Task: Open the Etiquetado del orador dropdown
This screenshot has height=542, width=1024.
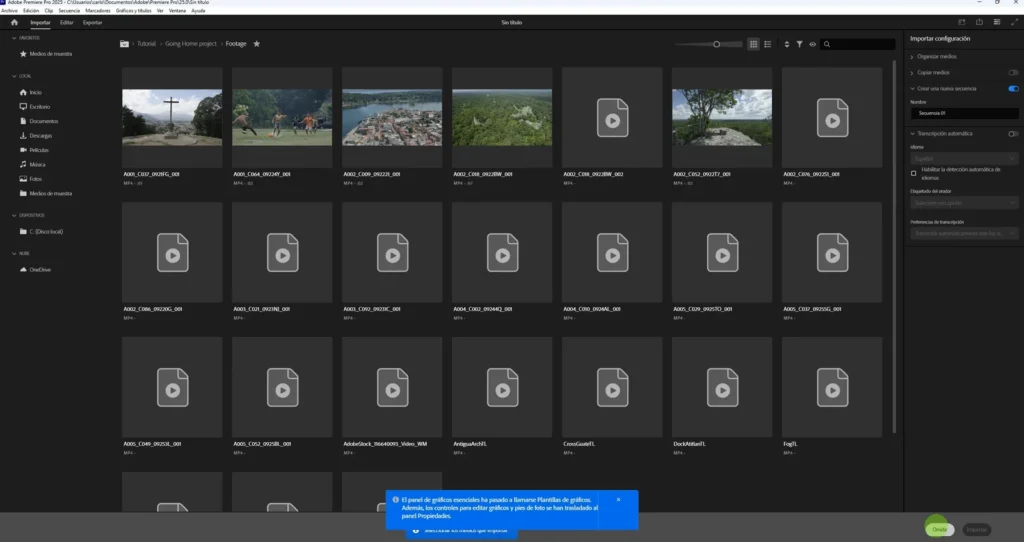Action: pos(964,203)
